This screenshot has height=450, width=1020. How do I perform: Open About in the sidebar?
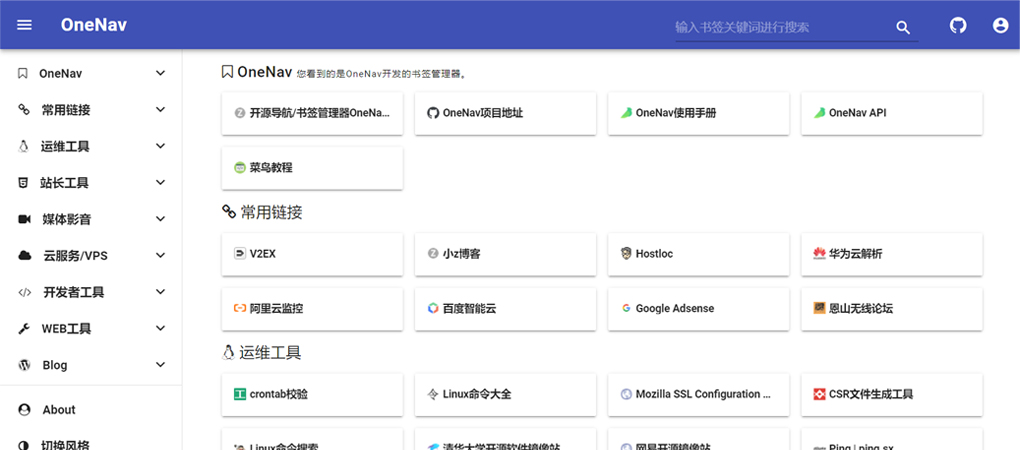point(91,410)
